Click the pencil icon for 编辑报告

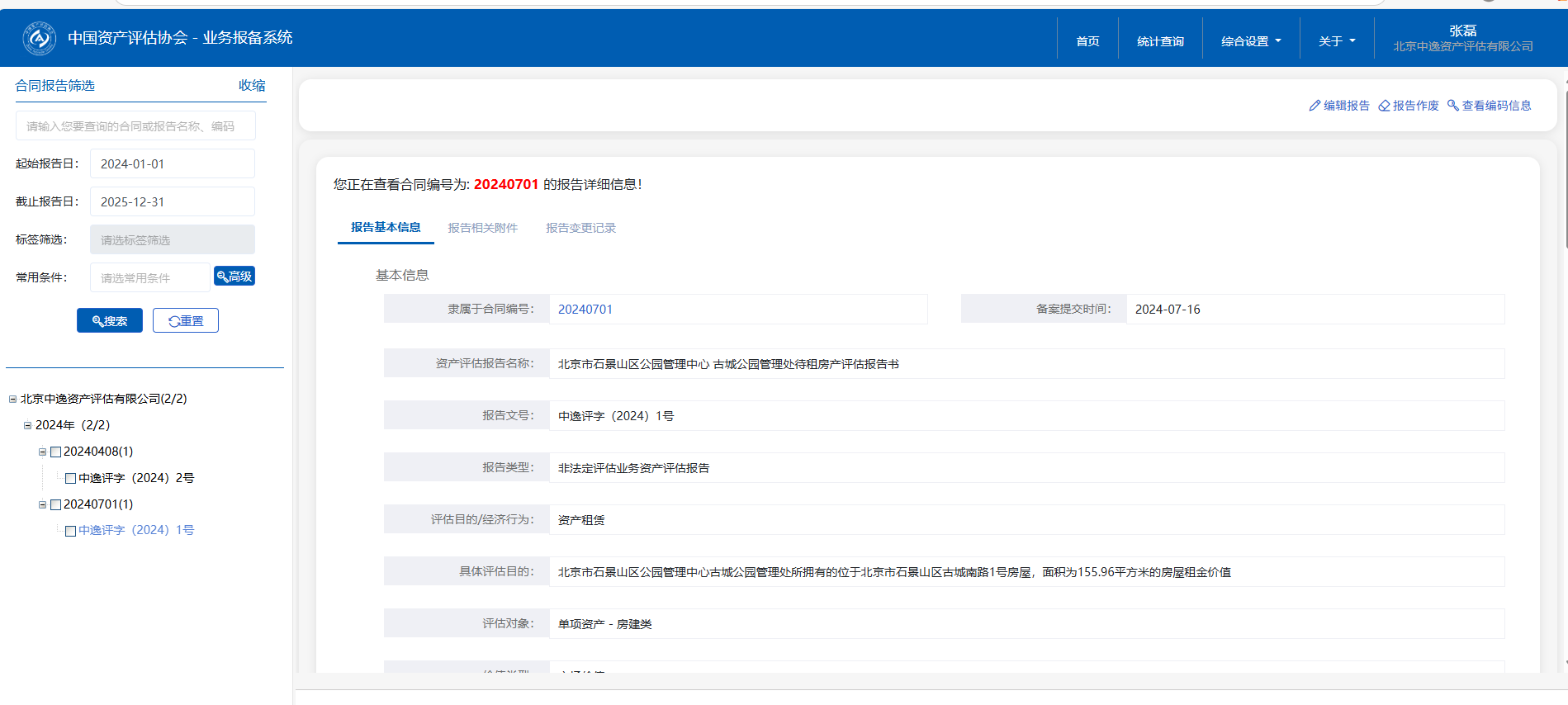click(x=1315, y=106)
